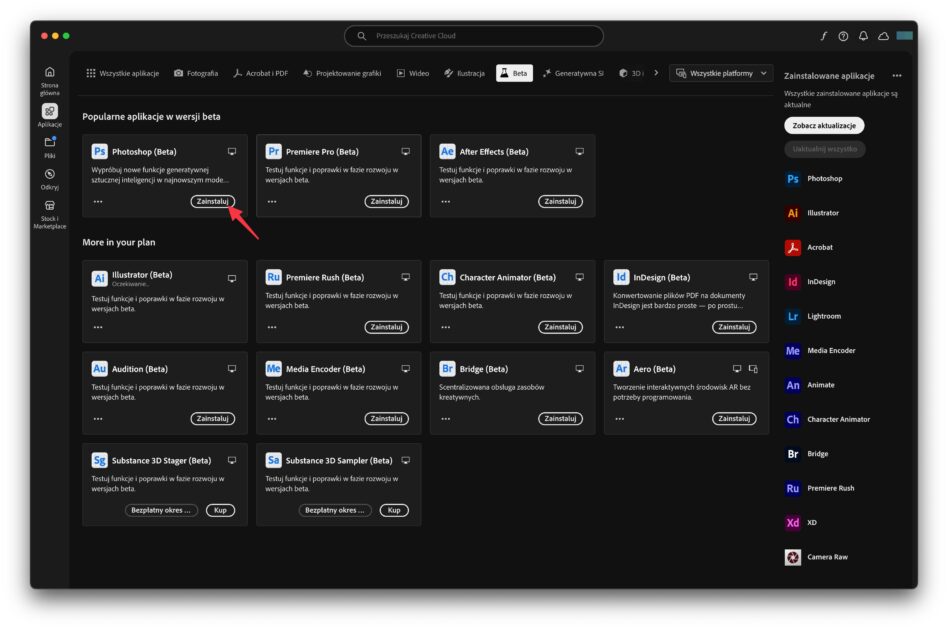This screenshot has width=948, height=629.
Task: Expand more category tabs with the chevron
Action: [x=656, y=73]
